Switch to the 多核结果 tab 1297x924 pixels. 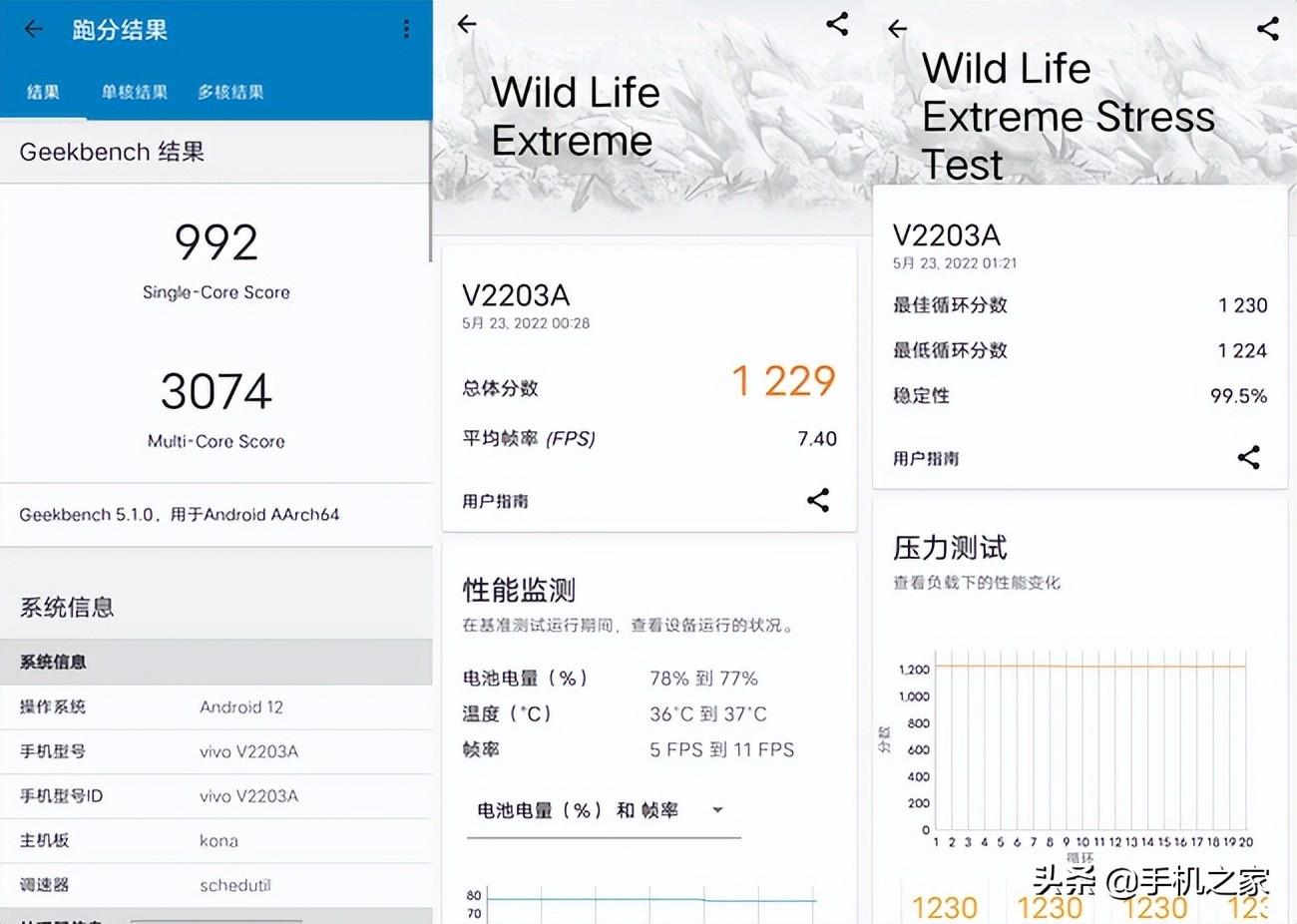coord(230,92)
